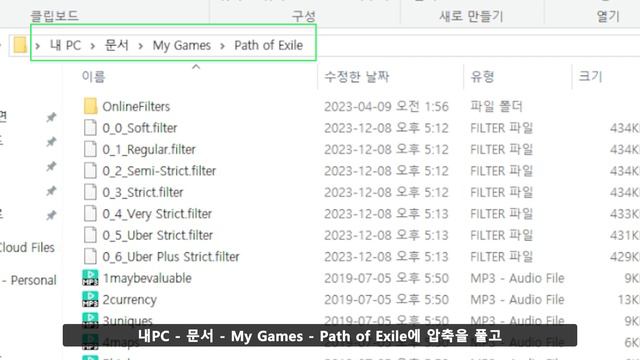Click the third quick access pin icon
This screenshot has width=640, height=360.
(51, 167)
